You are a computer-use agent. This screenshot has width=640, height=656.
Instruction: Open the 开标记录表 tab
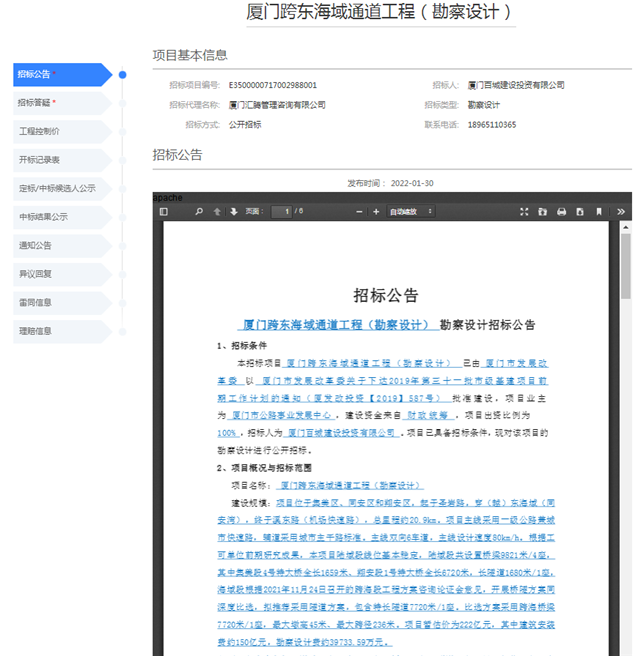point(63,160)
